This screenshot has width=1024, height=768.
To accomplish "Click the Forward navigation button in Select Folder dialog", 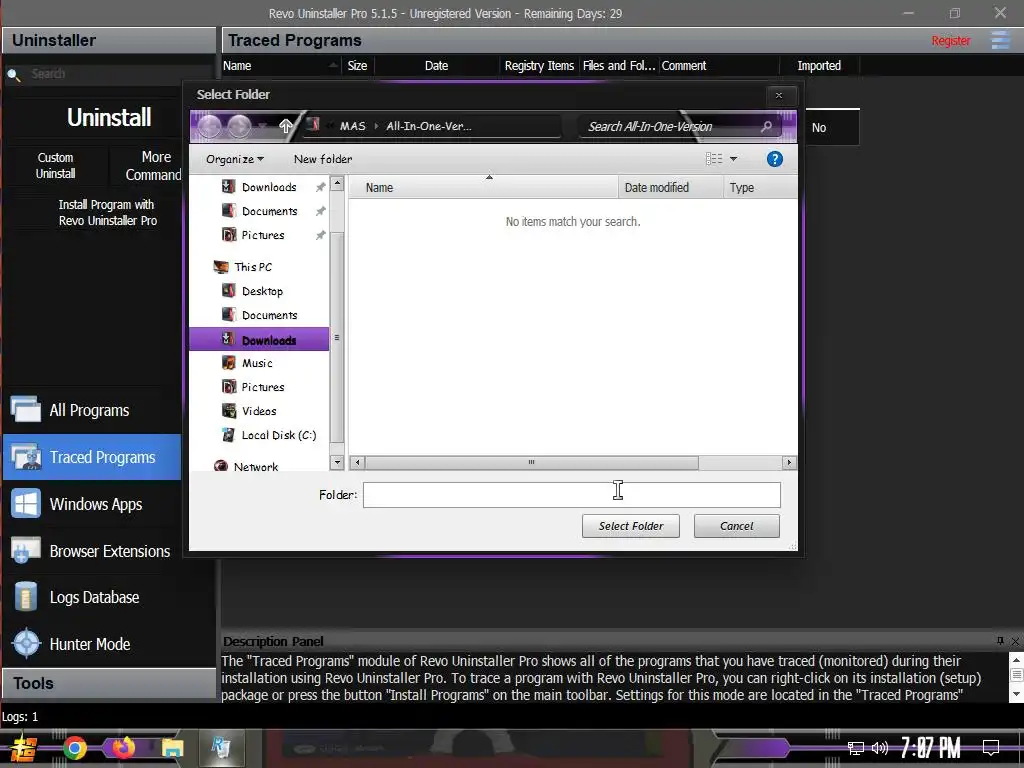I will (239, 126).
